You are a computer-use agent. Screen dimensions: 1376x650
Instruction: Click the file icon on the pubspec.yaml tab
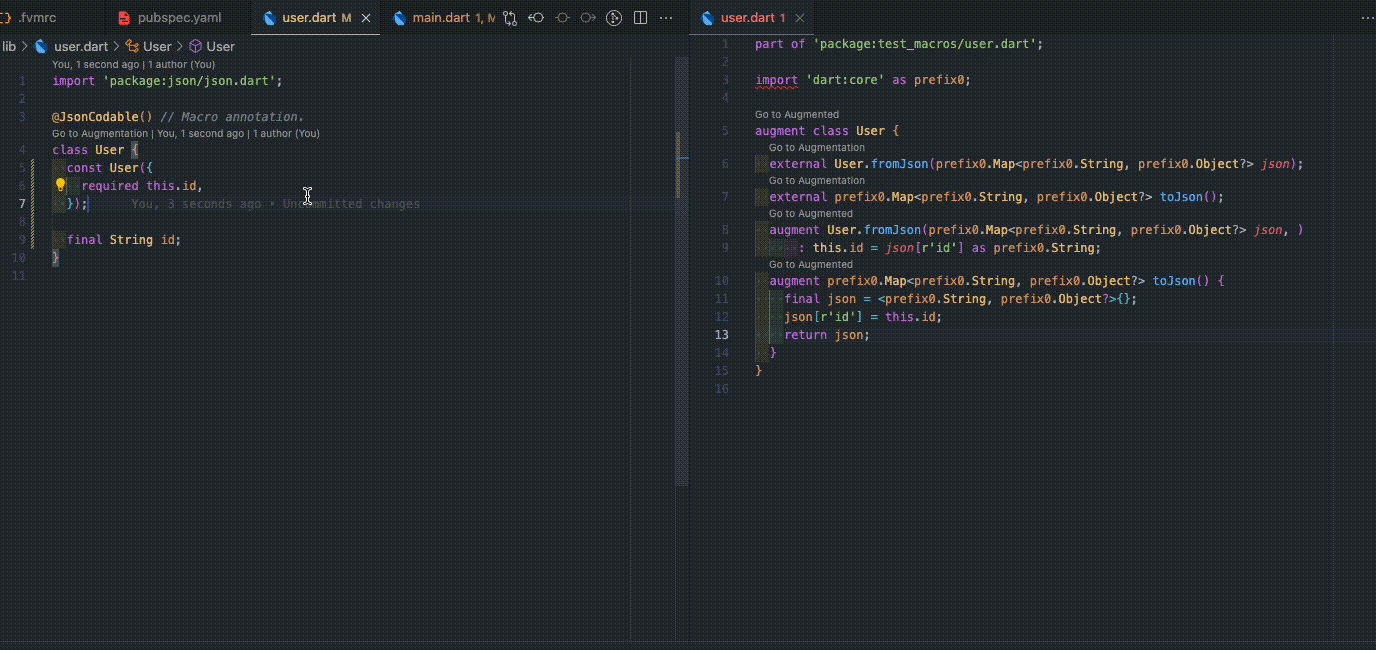point(124,17)
